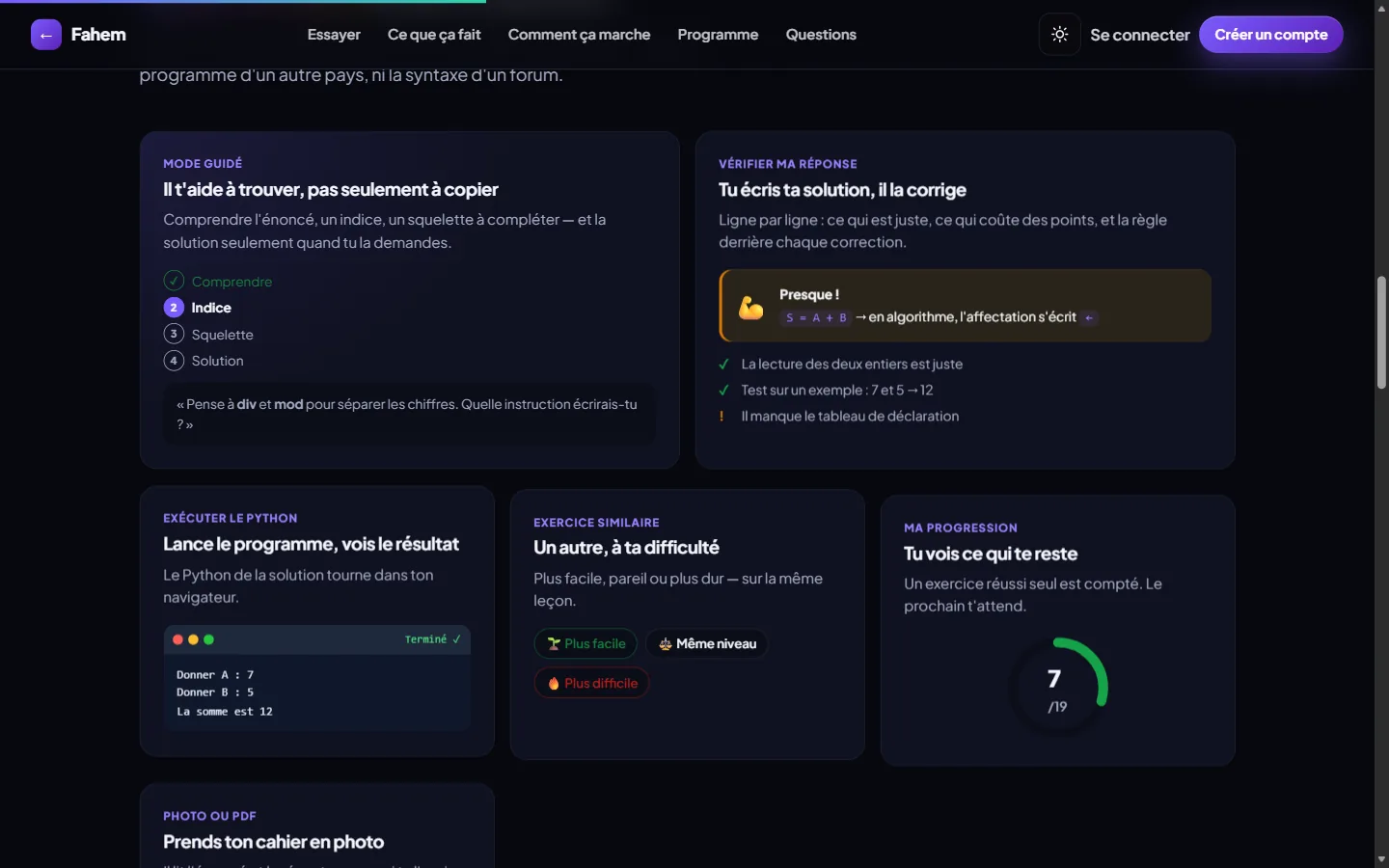Click the scrollbar down arrow
This screenshot has width=1389, height=868.
[x=1381, y=859]
